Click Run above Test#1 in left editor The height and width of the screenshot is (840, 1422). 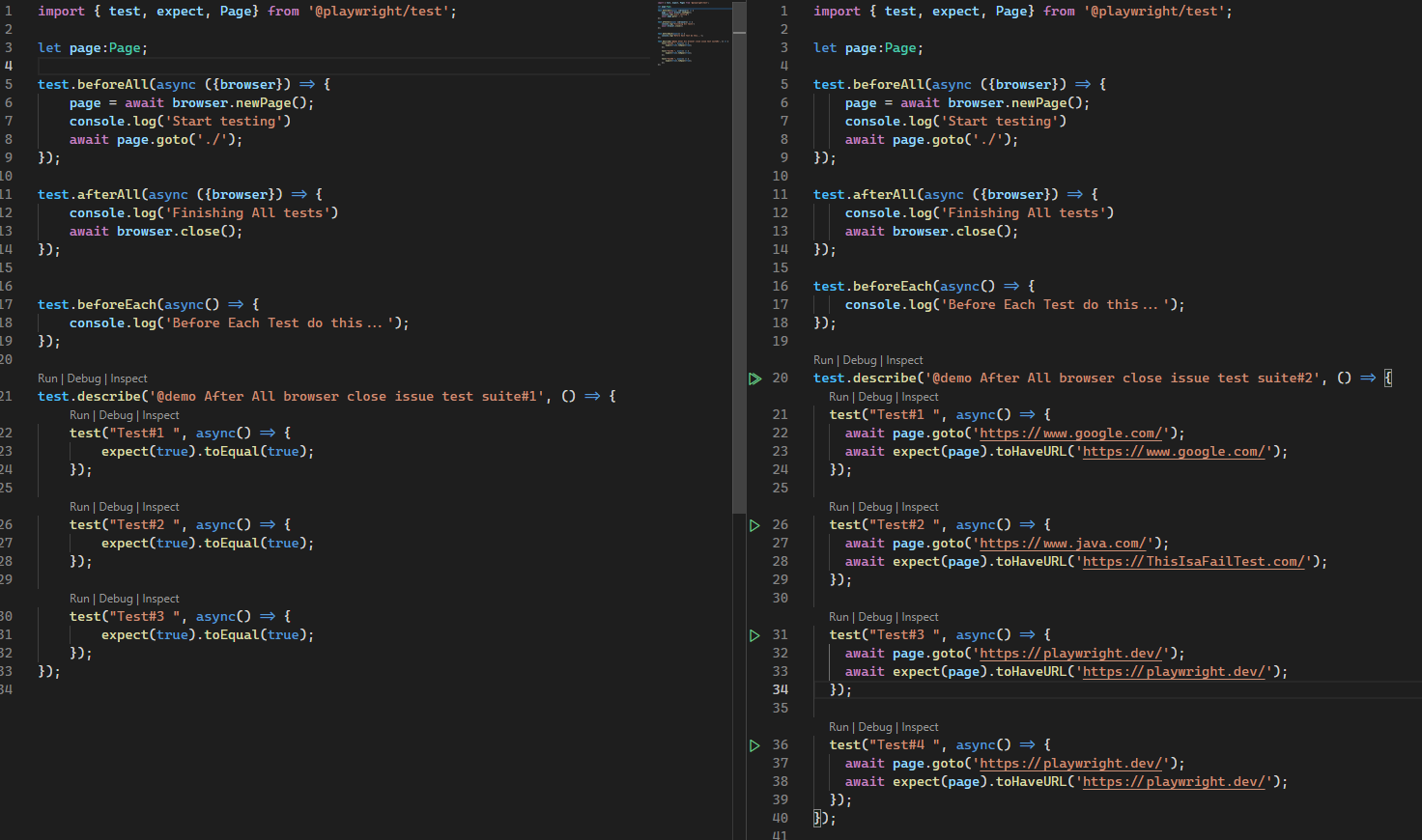[79, 415]
